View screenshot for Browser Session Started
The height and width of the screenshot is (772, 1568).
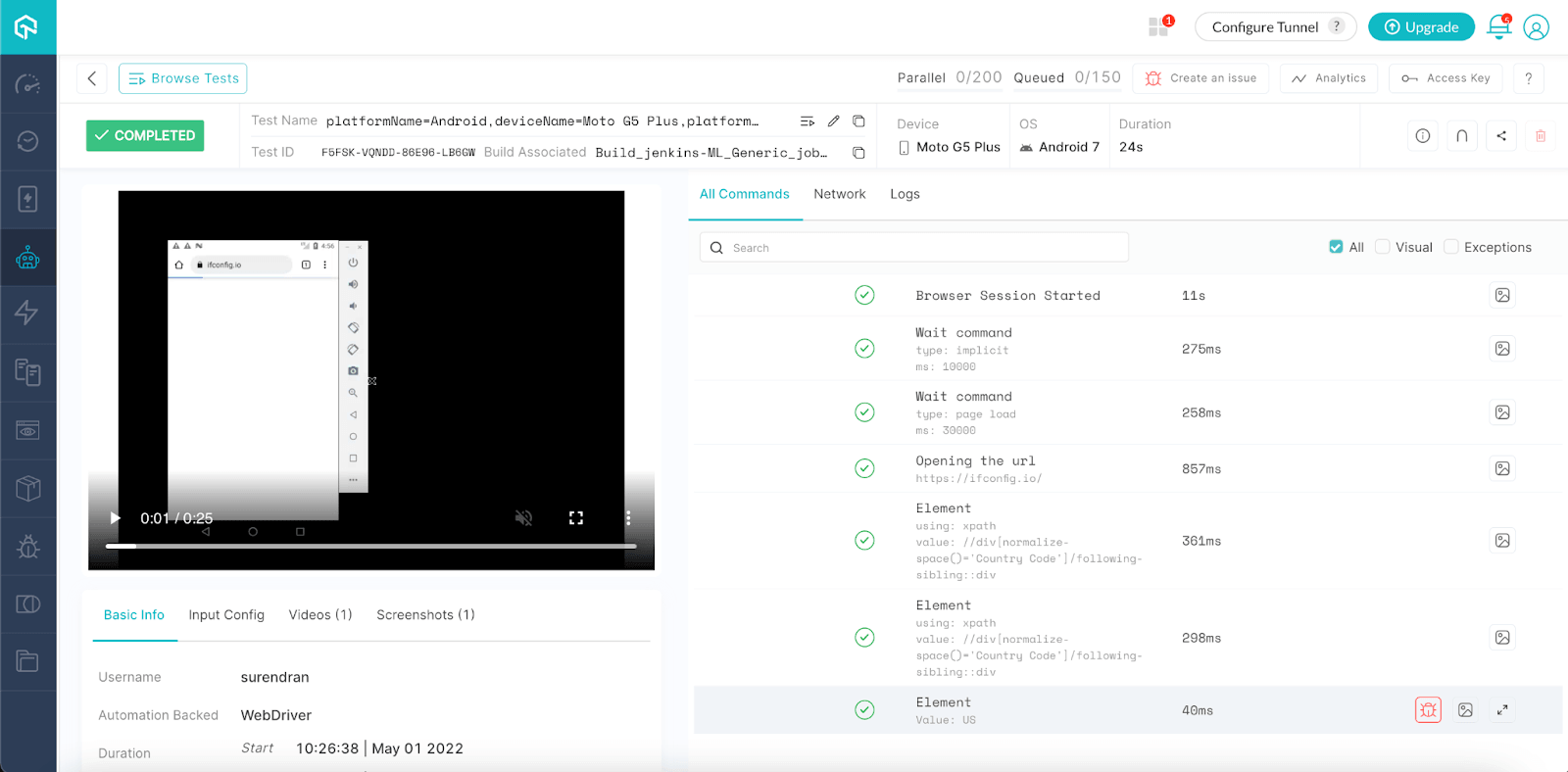(1502, 295)
